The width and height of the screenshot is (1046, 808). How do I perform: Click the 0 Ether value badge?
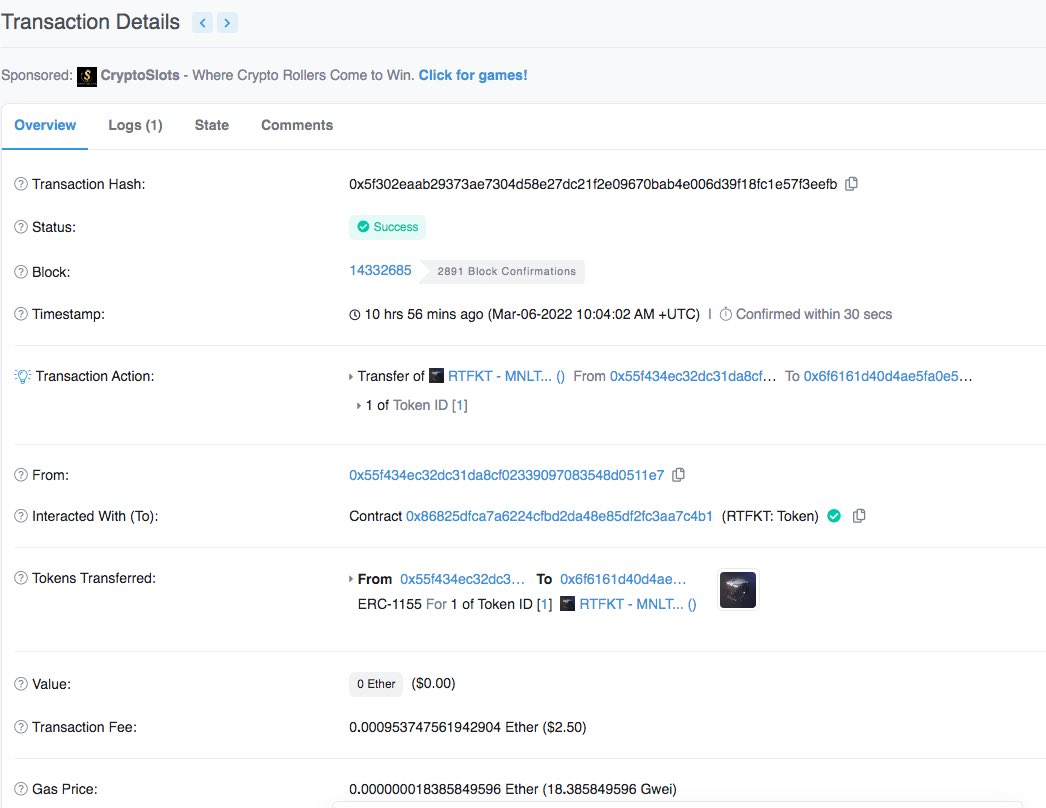pos(376,684)
